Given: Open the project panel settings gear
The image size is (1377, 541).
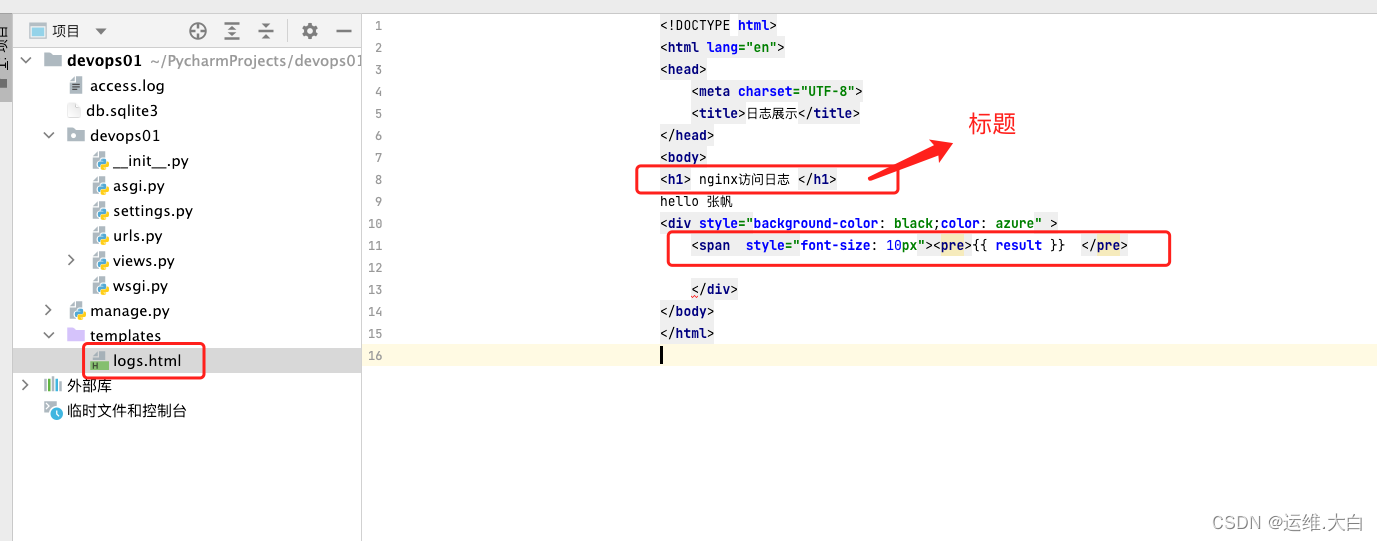Looking at the screenshot, I should [x=310, y=31].
